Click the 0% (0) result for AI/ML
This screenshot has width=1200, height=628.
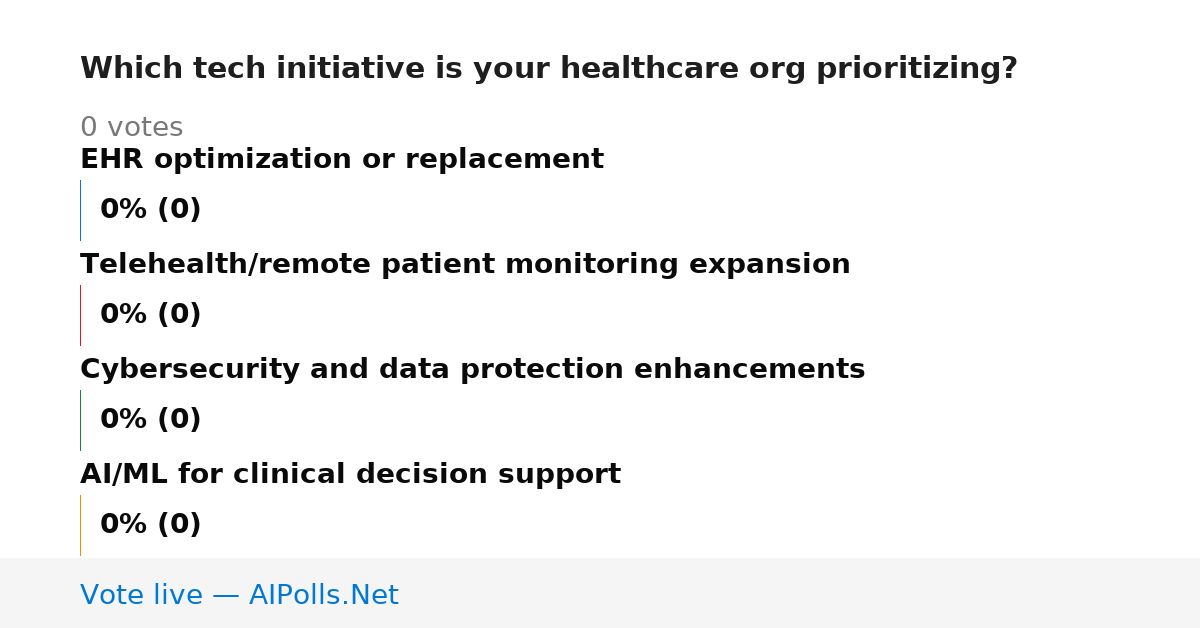click(150, 525)
